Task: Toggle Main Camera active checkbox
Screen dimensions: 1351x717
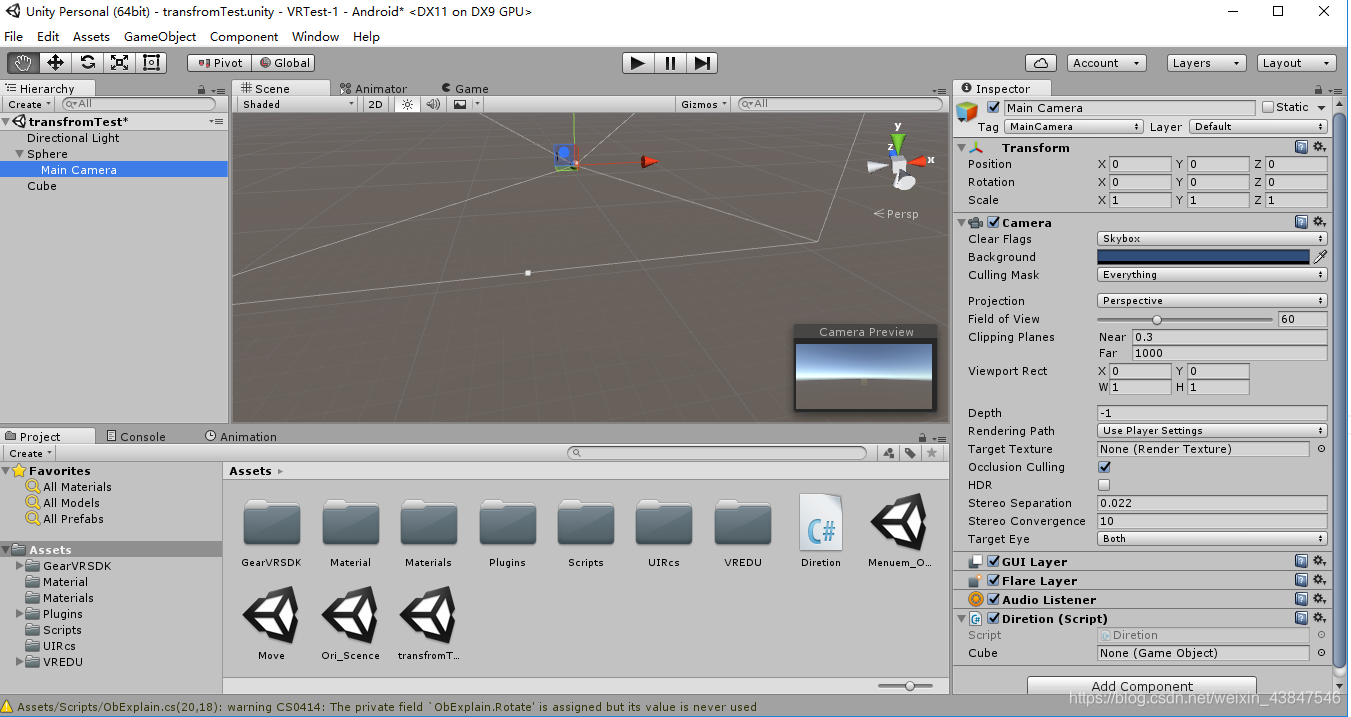Action: [x=993, y=107]
